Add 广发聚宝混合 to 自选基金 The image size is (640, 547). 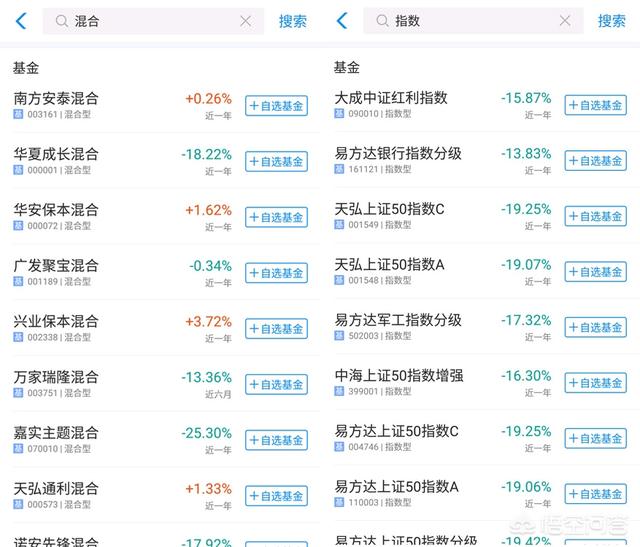tap(276, 273)
